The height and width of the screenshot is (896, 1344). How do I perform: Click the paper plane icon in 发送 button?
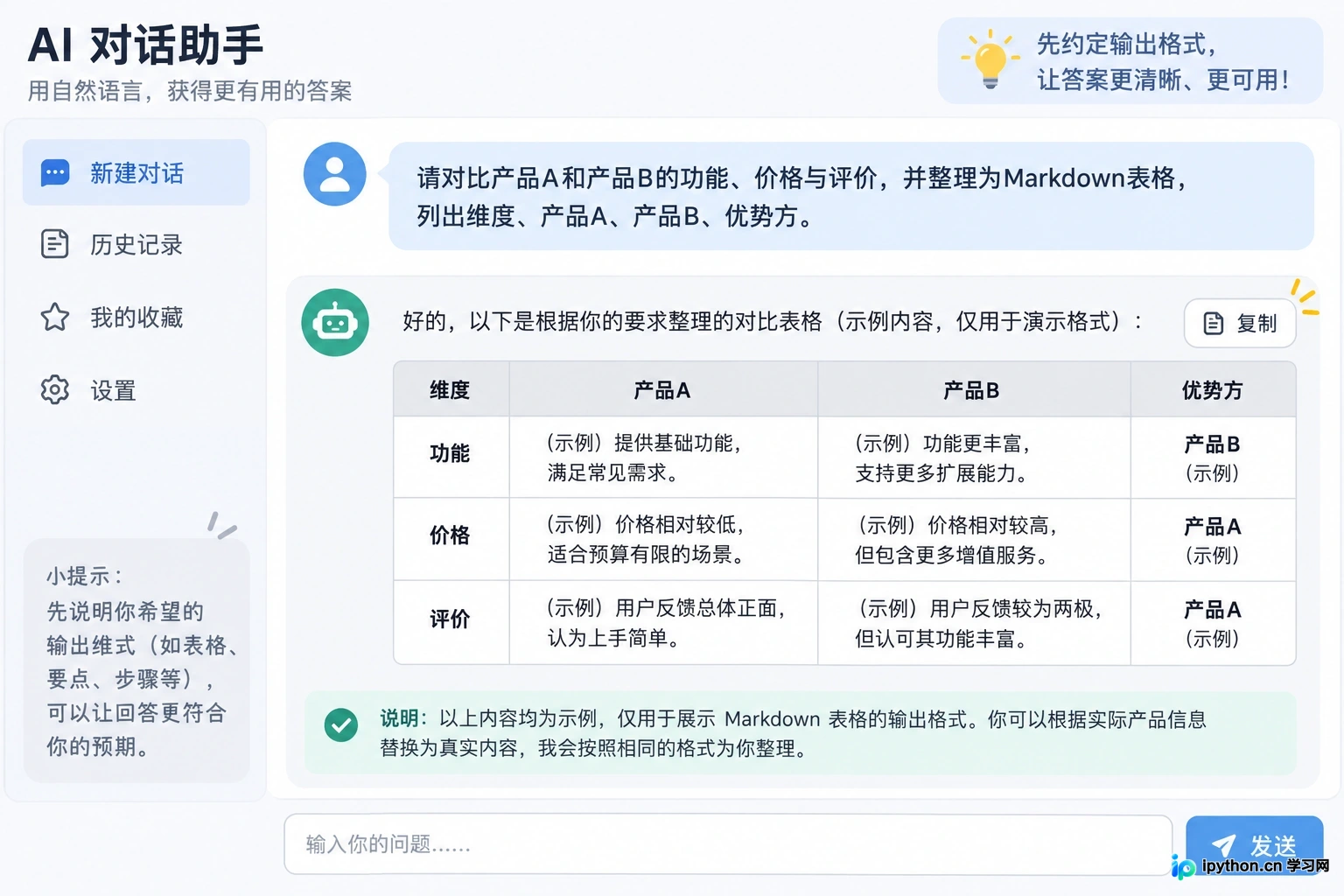click(x=1223, y=844)
